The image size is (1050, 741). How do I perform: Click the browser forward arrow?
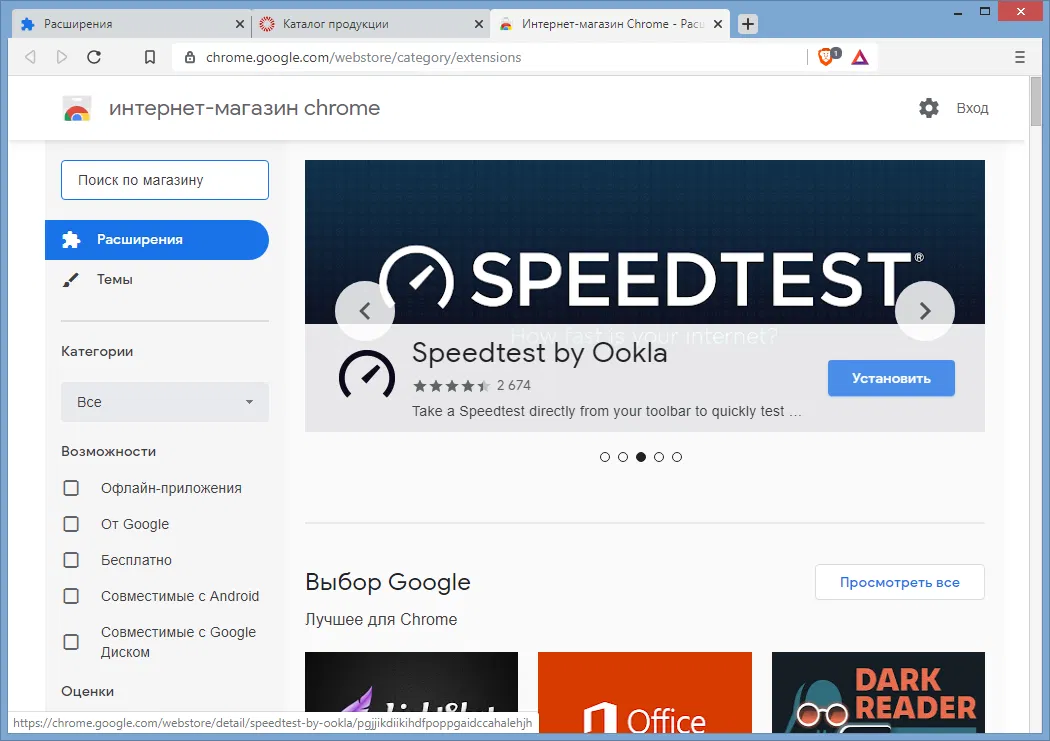(x=62, y=57)
